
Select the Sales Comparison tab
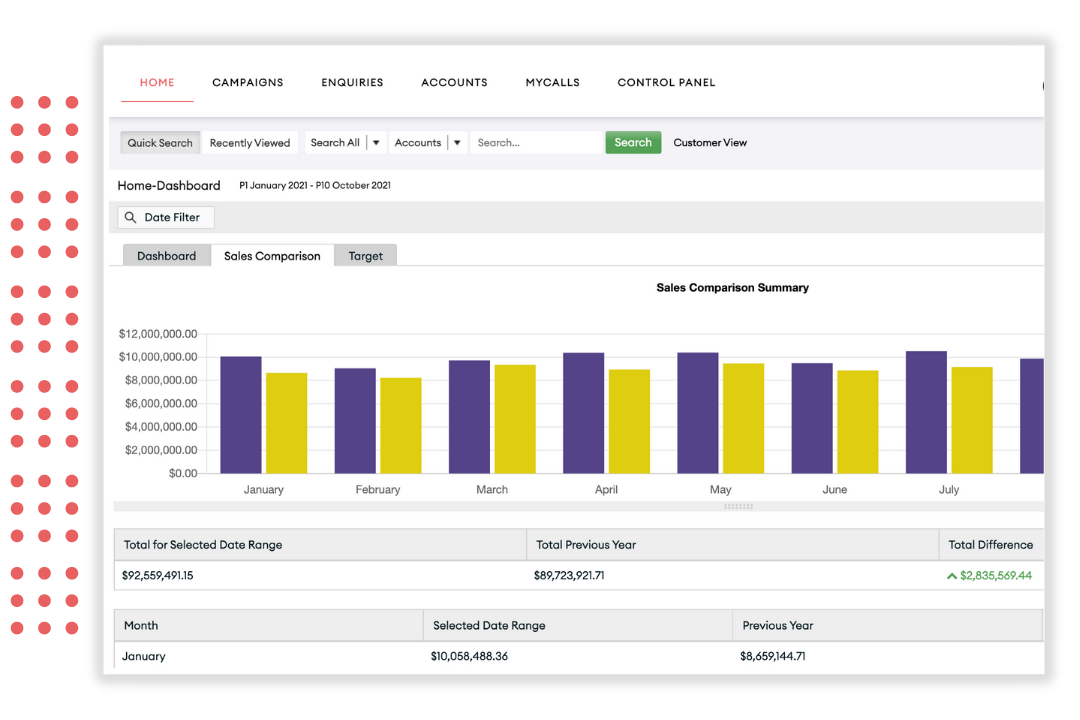coord(272,255)
